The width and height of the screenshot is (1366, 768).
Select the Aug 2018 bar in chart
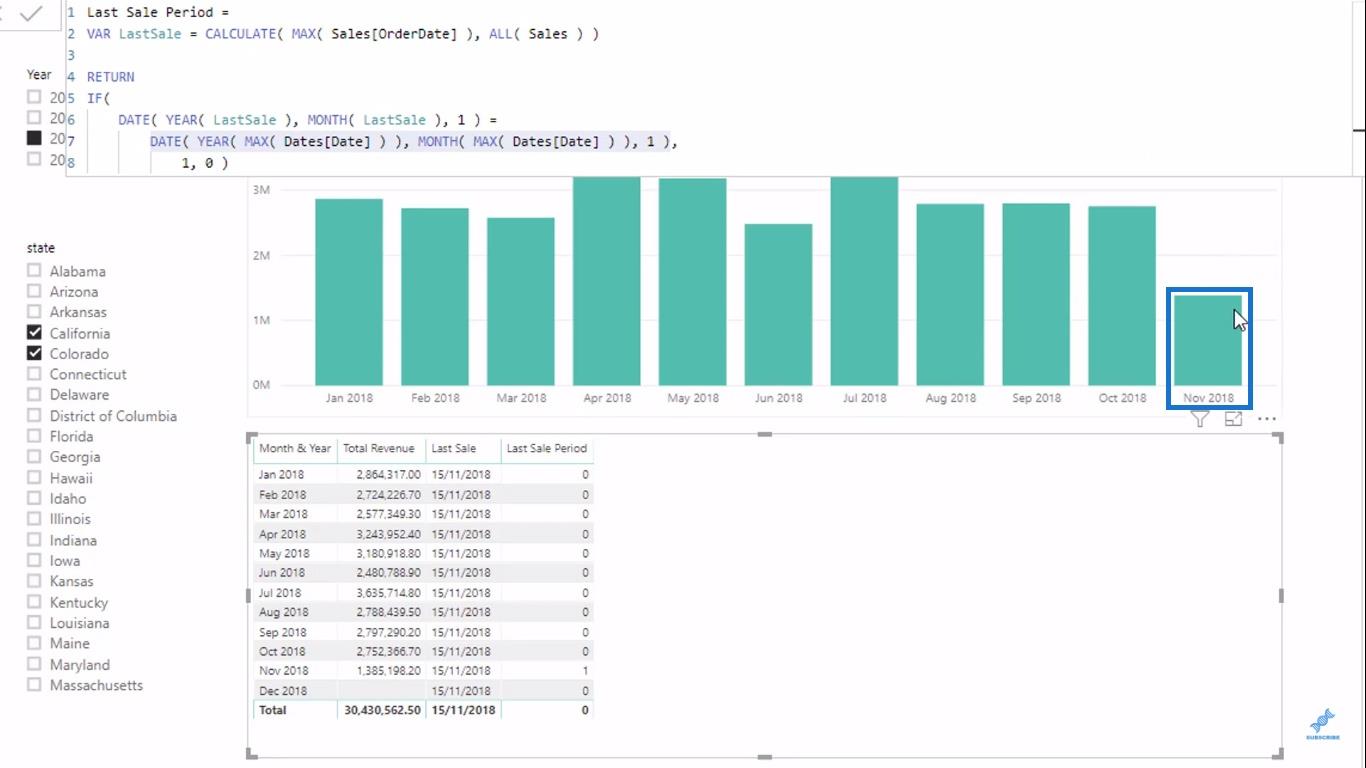[x=950, y=294]
